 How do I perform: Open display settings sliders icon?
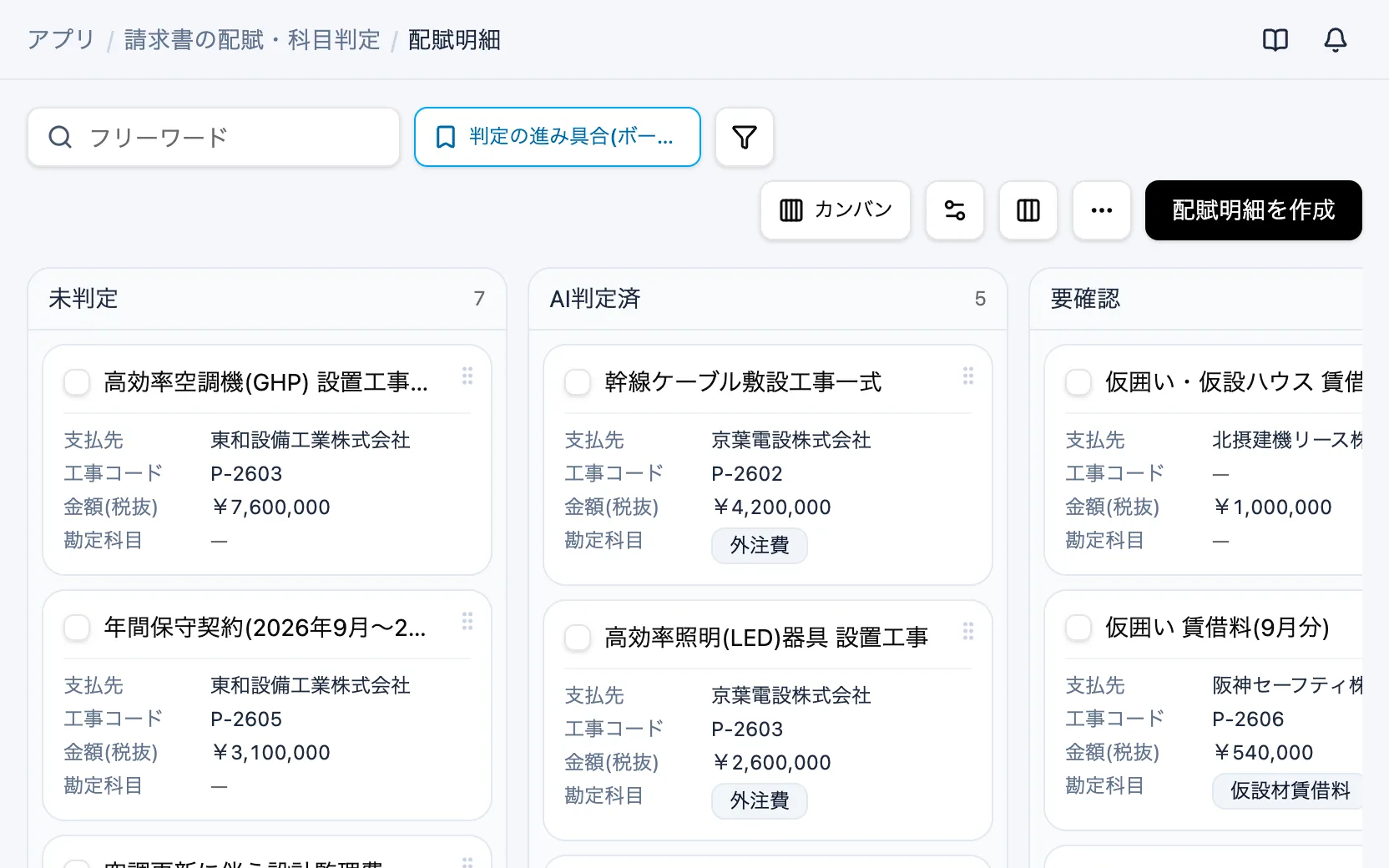click(955, 210)
